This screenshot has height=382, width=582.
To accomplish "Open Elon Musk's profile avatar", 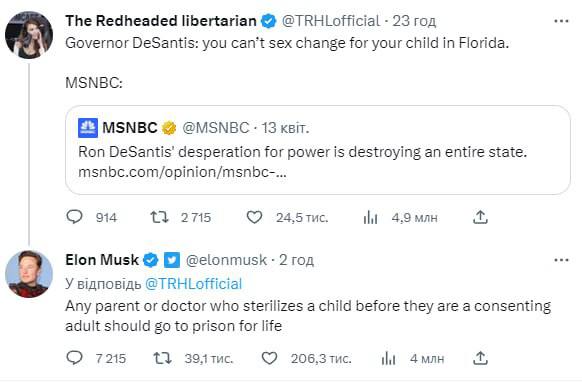I will [29, 274].
